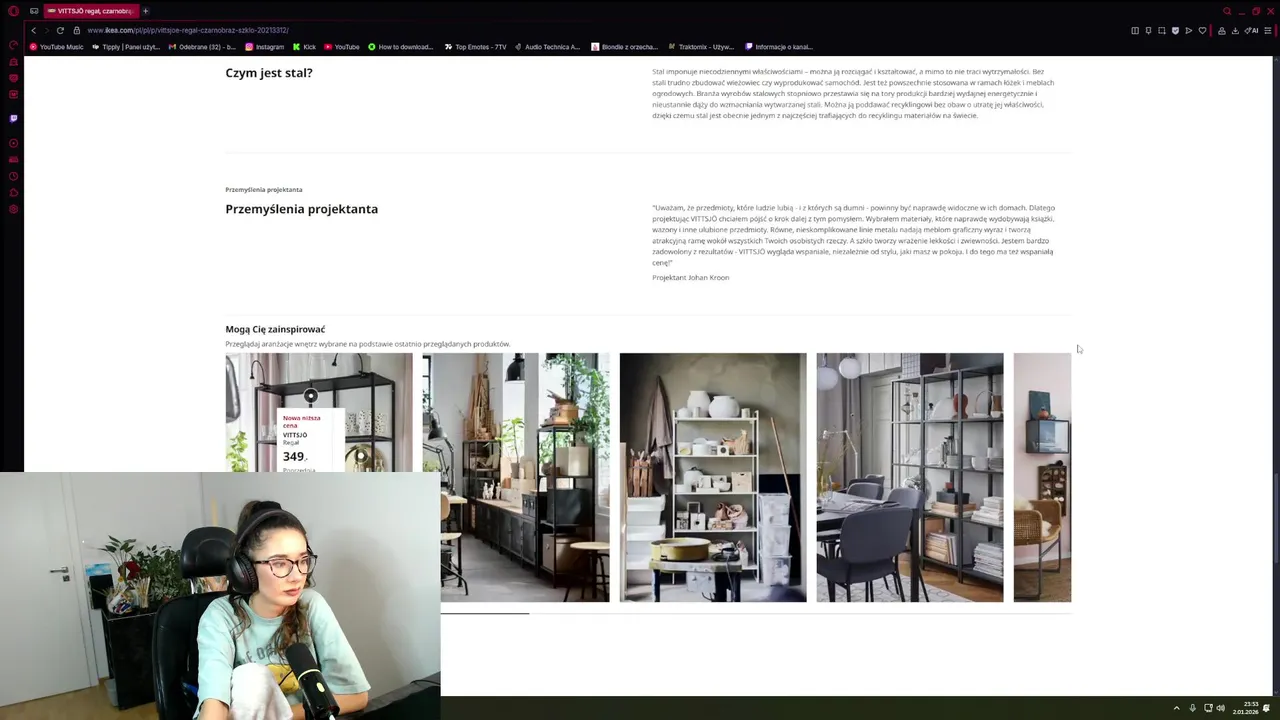Viewport: 1280px width, 720px height.
Task: Open browser settings gear in sidebar
Action: (13, 209)
